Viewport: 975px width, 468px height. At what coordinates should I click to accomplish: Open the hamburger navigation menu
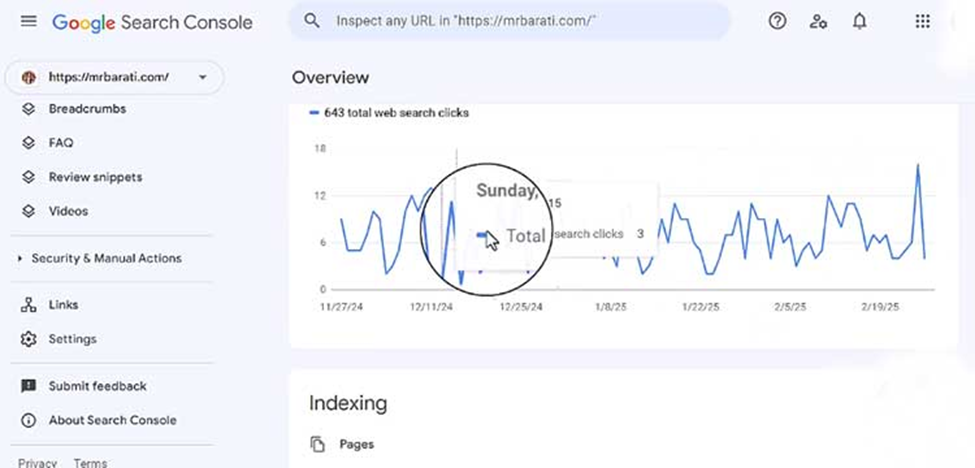tap(29, 22)
